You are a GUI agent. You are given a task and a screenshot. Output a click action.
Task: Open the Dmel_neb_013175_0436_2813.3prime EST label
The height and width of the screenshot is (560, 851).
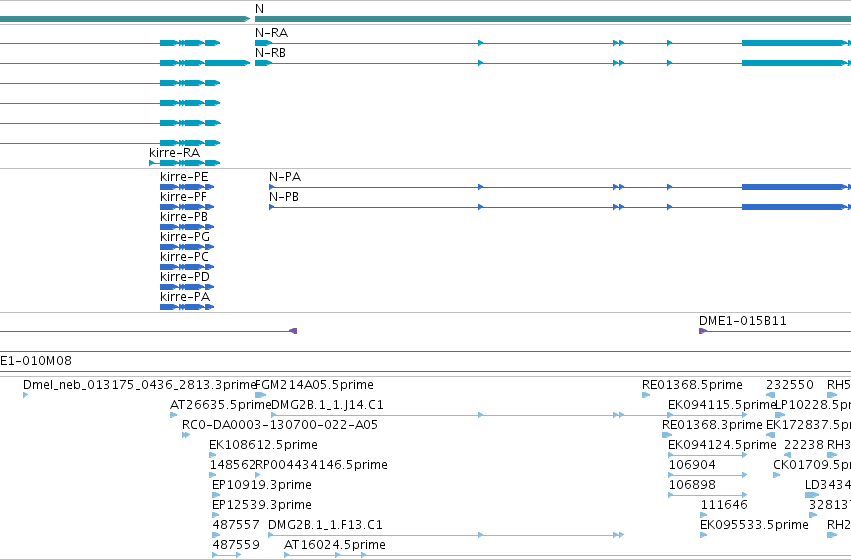pos(139,385)
